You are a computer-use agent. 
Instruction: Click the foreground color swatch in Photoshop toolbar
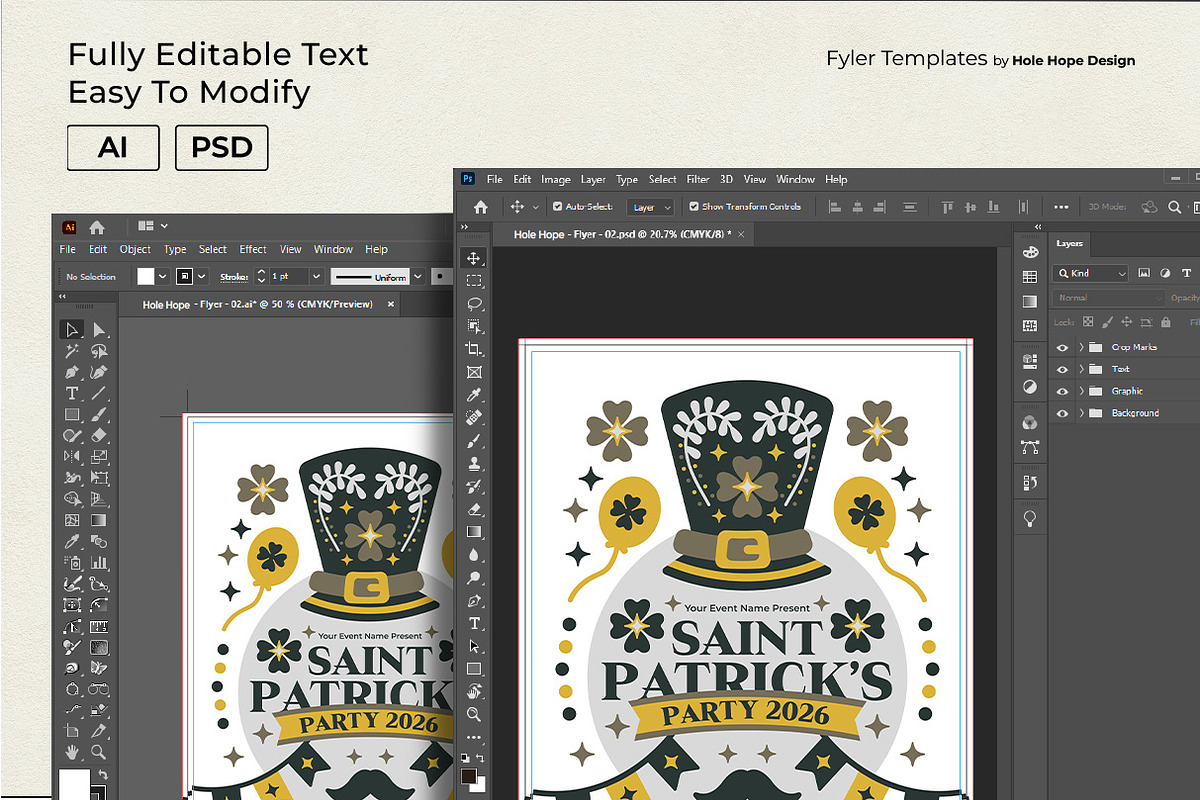(470, 775)
